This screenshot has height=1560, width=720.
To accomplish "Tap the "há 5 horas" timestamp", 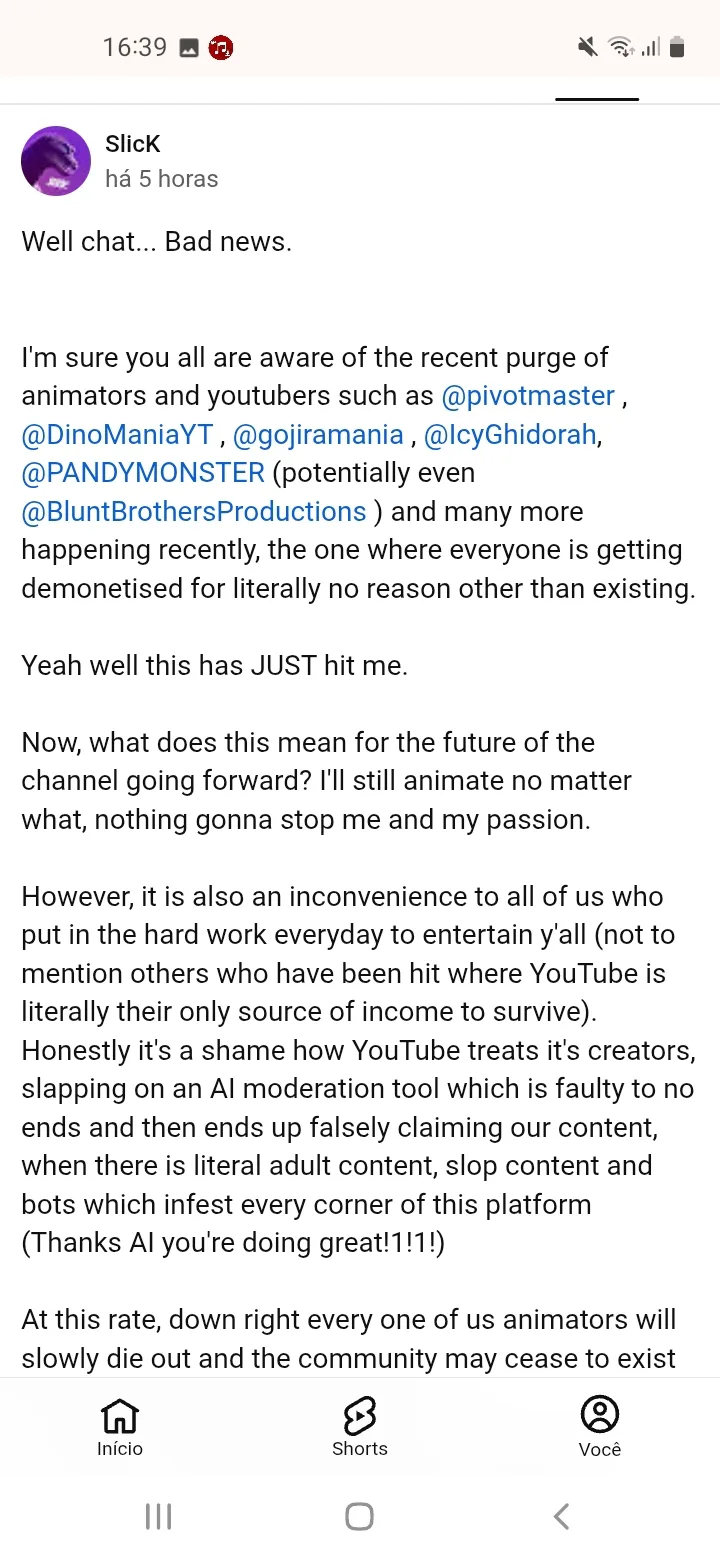I will click(x=161, y=179).
